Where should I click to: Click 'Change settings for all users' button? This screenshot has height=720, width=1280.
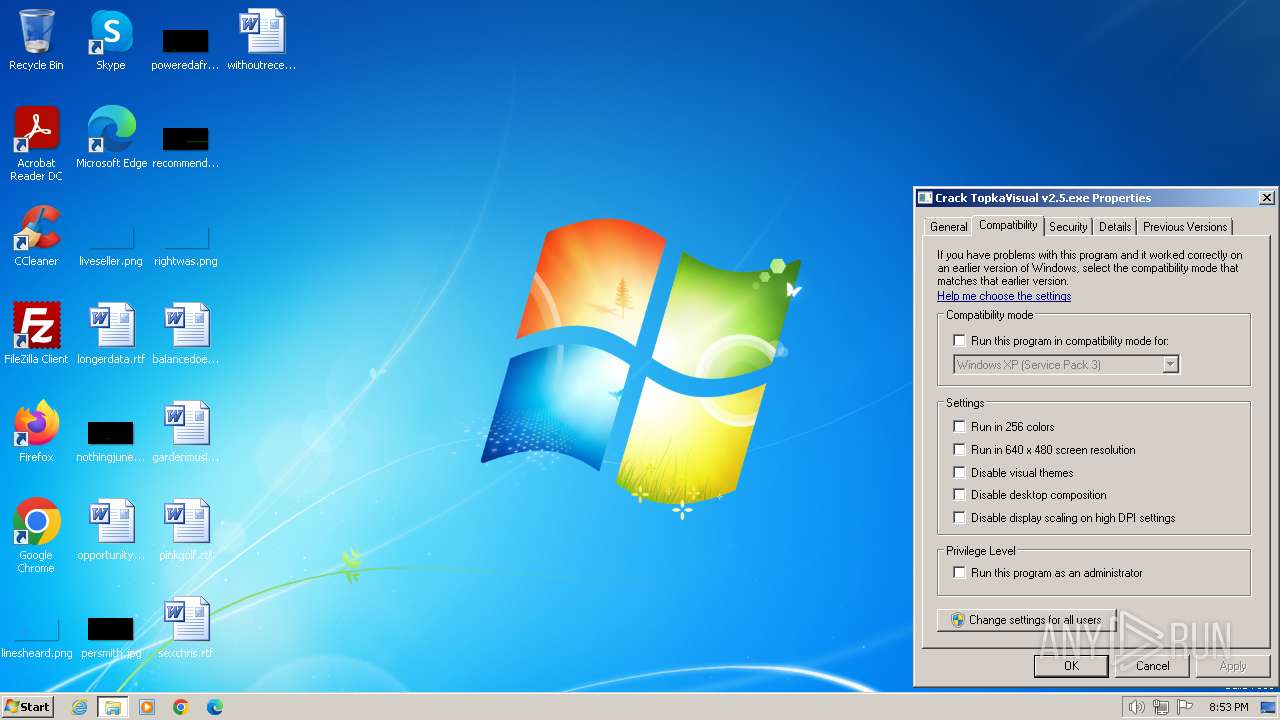(x=1026, y=620)
